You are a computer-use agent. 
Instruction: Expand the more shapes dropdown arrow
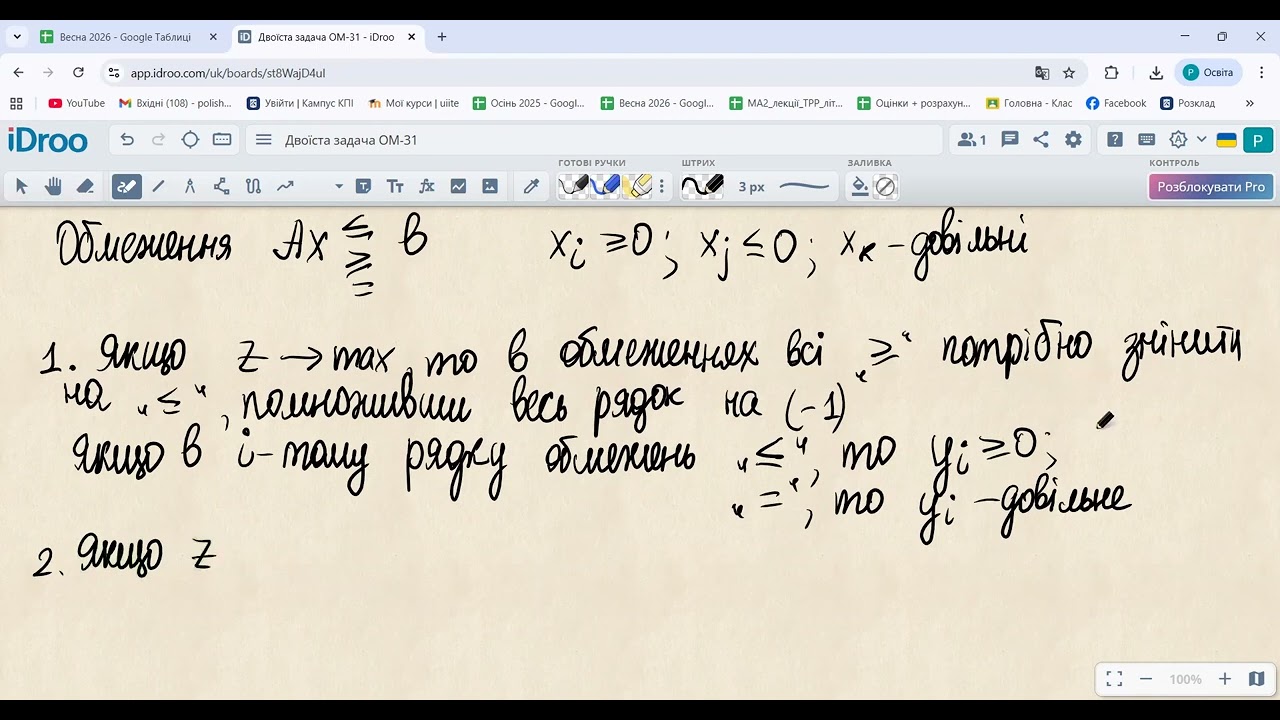point(339,186)
